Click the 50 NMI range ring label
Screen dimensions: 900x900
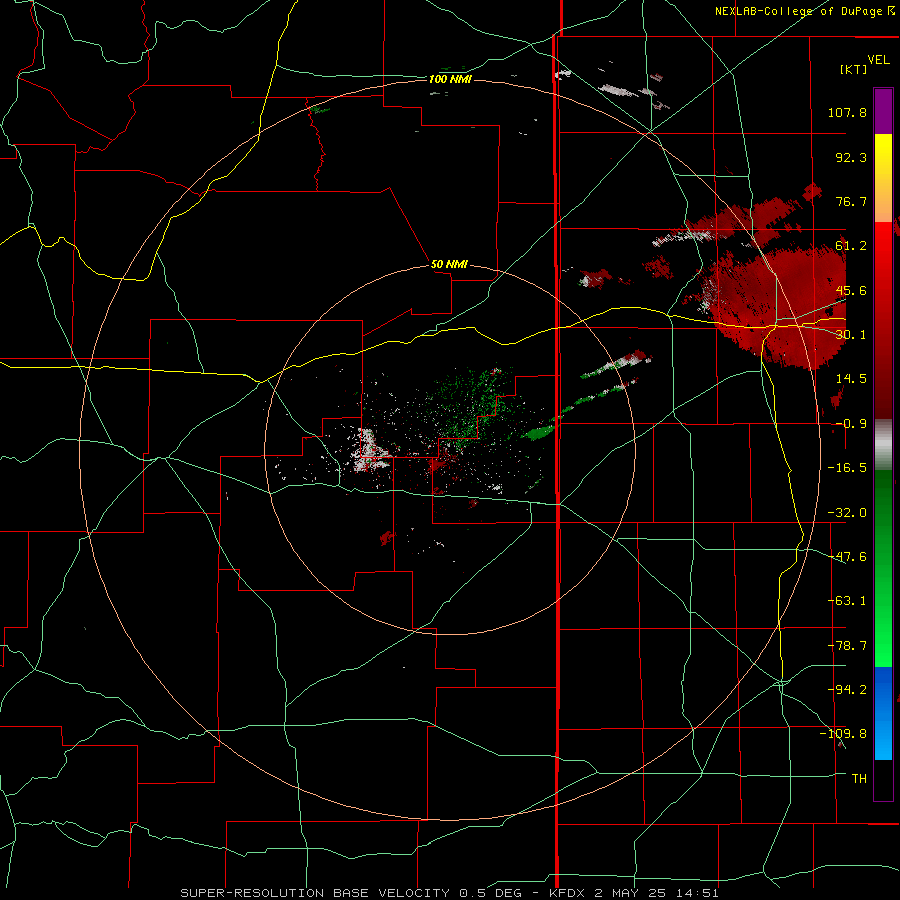pos(449,264)
